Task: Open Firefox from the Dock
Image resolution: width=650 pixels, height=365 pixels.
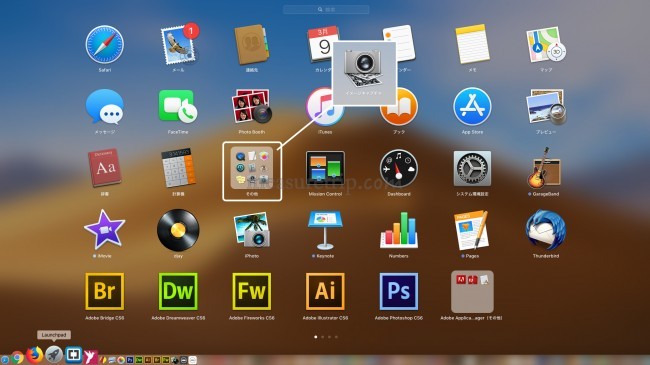Action: [35, 355]
